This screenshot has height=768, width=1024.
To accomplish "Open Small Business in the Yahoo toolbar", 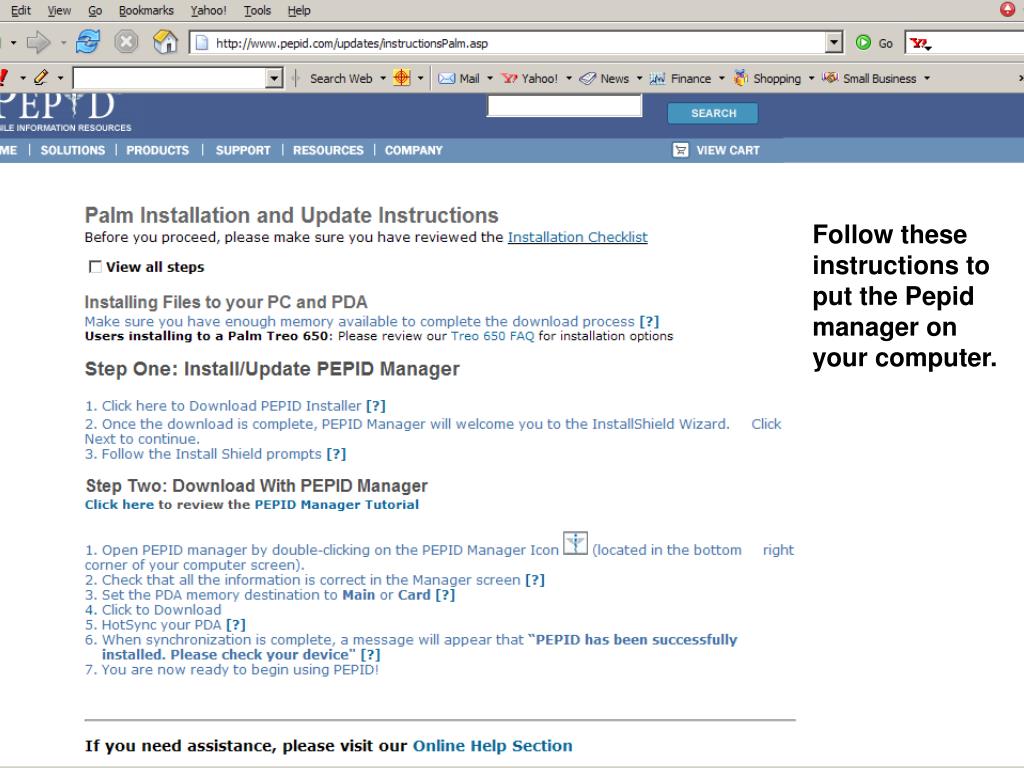I will 869,78.
